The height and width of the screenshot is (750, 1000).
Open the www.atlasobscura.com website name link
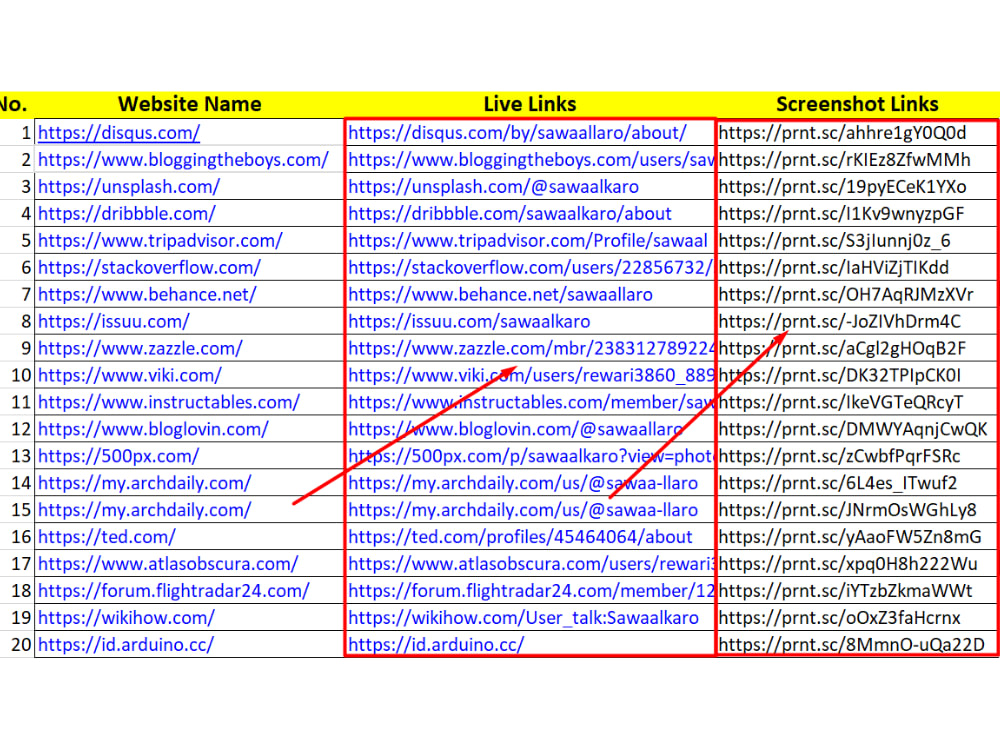(x=168, y=564)
